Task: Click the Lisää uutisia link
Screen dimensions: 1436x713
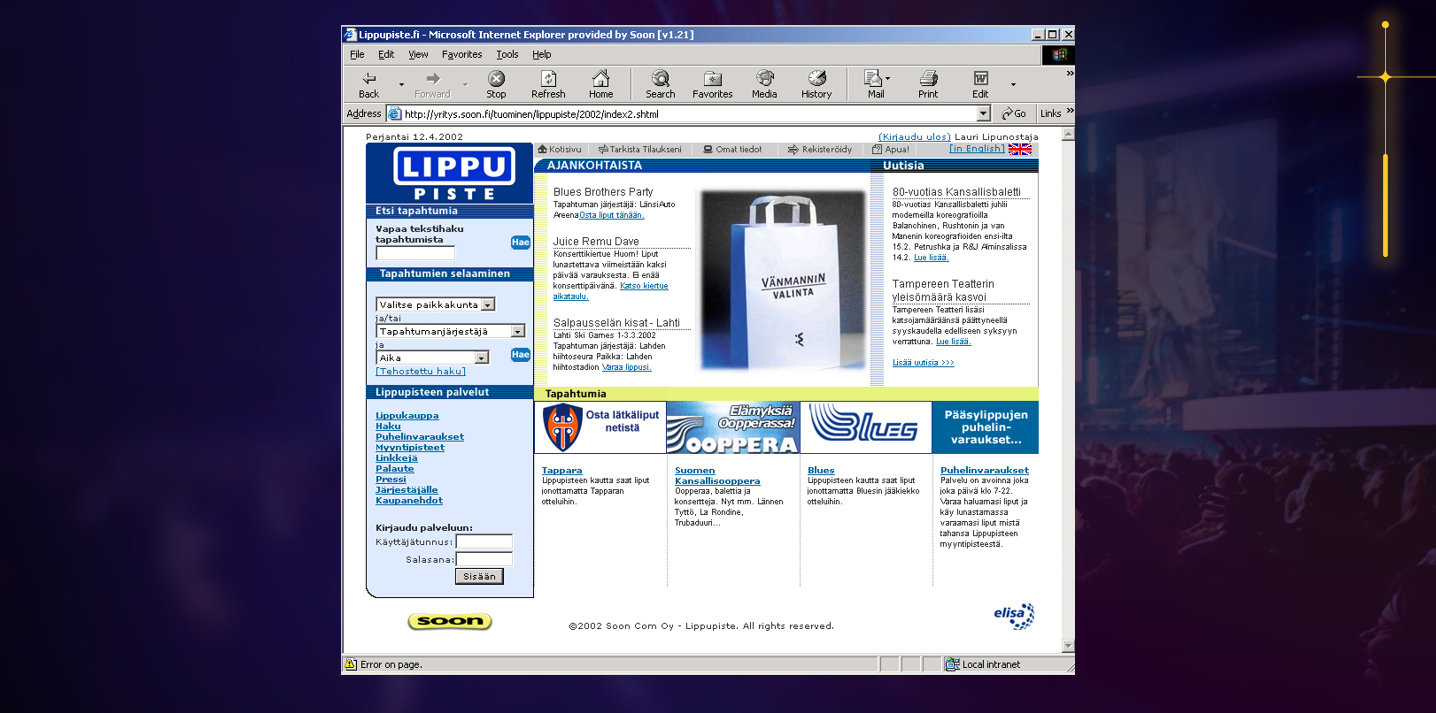Action: tap(924, 363)
